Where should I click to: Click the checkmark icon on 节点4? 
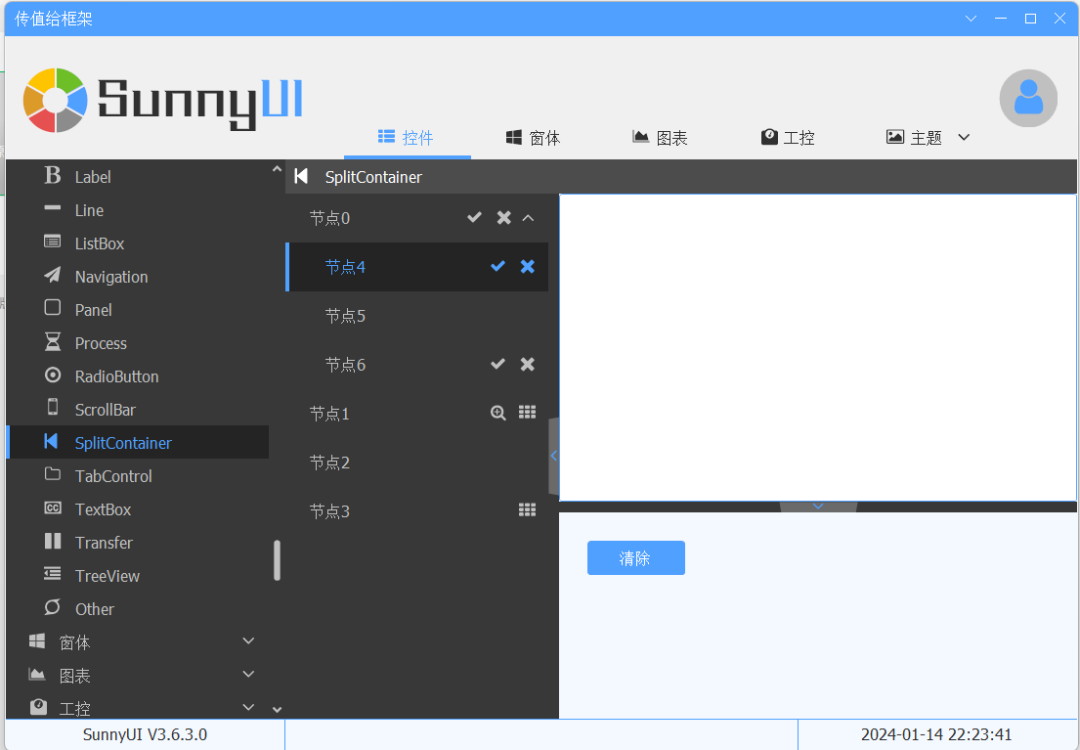click(498, 266)
